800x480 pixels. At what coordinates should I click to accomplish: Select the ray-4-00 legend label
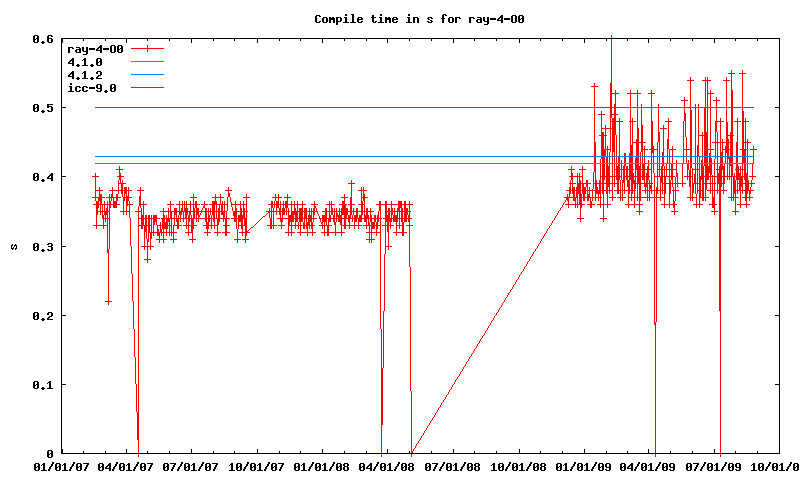tap(95, 48)
